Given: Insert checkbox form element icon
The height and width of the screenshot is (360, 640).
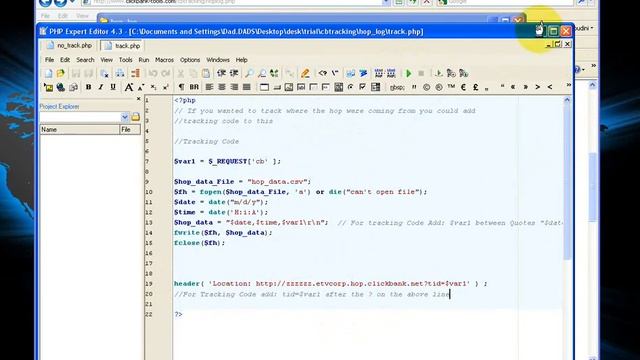Looking at the screenshot, I should click(362, 87).
